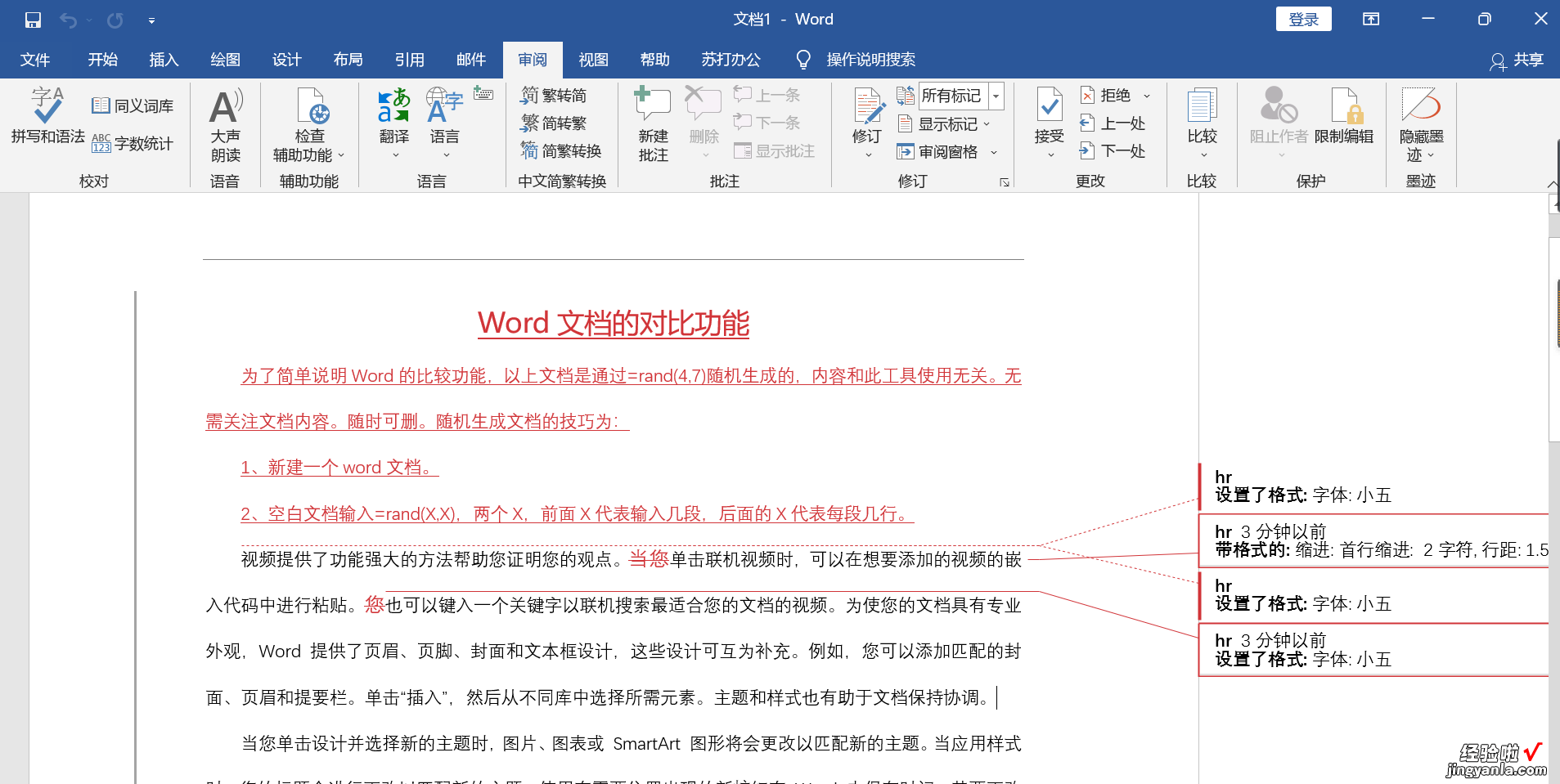
Task: Switch to the 布局 Layout tab
Action: click(x=348, y=60)
